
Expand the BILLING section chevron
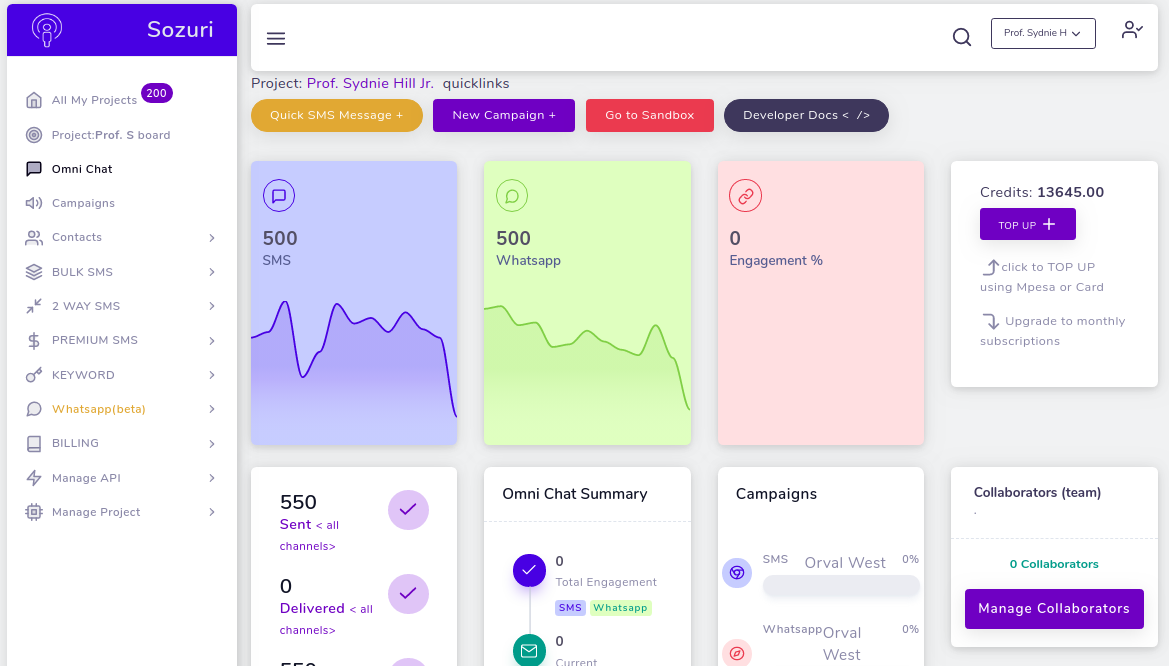coord(212,444)
